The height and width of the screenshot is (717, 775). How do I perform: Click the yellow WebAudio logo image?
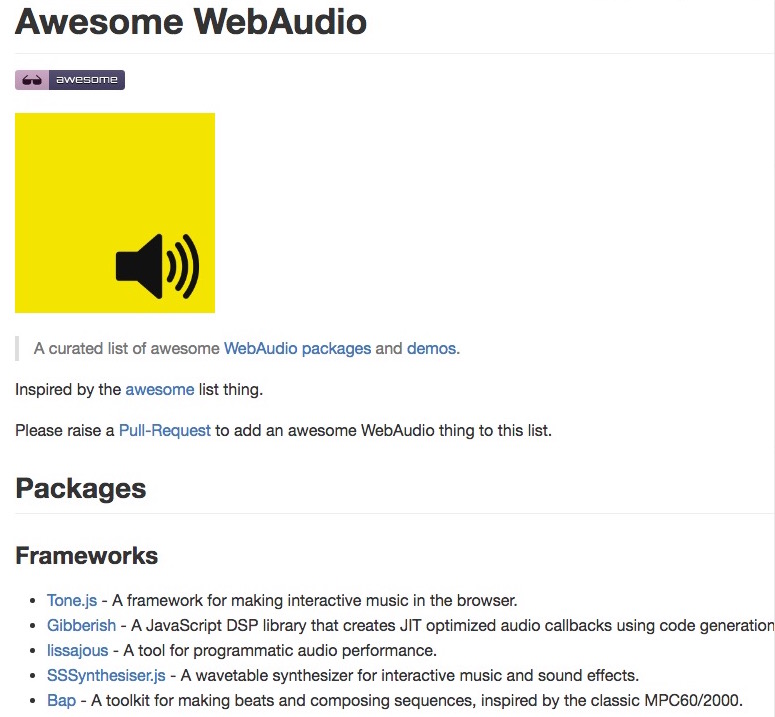pos(115,212)
